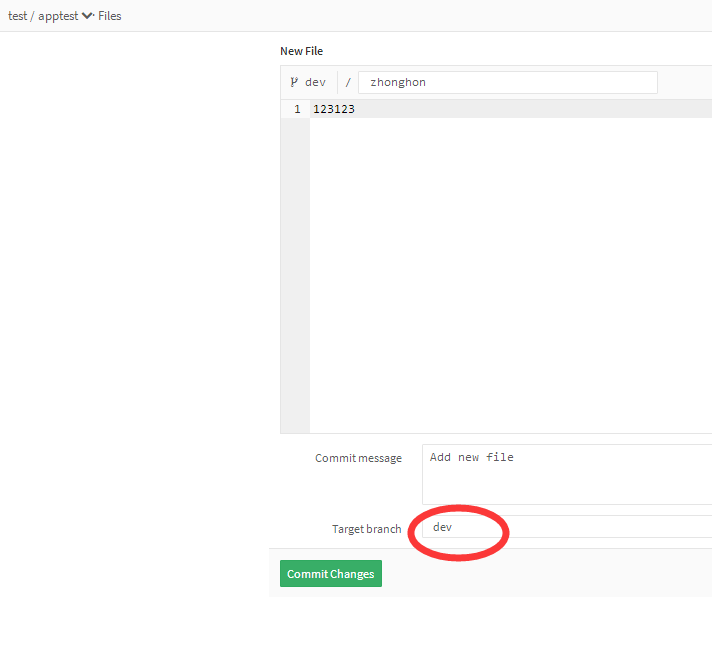Click the green Commit Changes button
The width and height of the screenshot is (712, 650).
pyautogui.click(x=331, y=573)
